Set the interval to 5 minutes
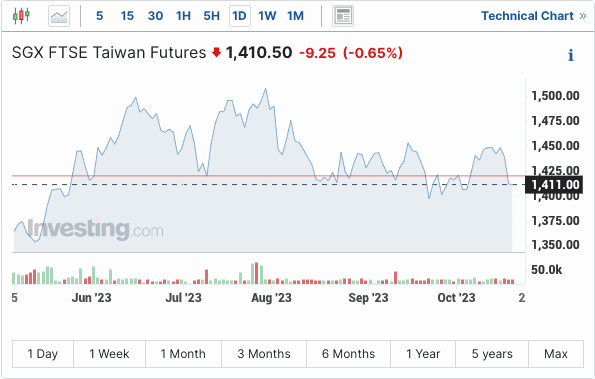The image size is (595, 379). point(99,16)
